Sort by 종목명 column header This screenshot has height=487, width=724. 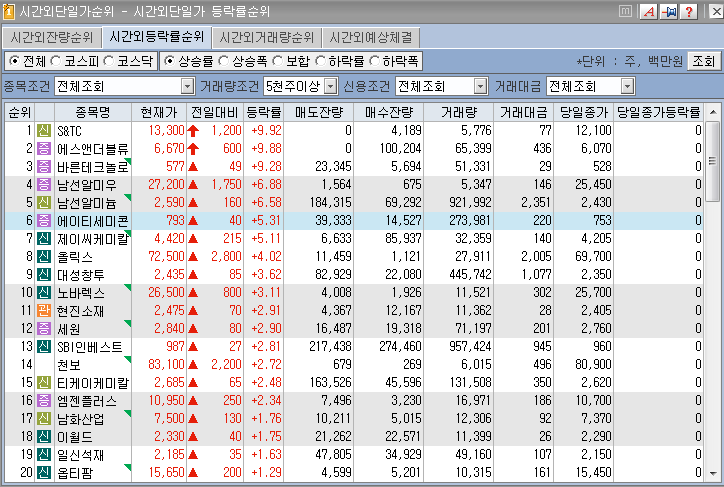(x=93, y=112)
